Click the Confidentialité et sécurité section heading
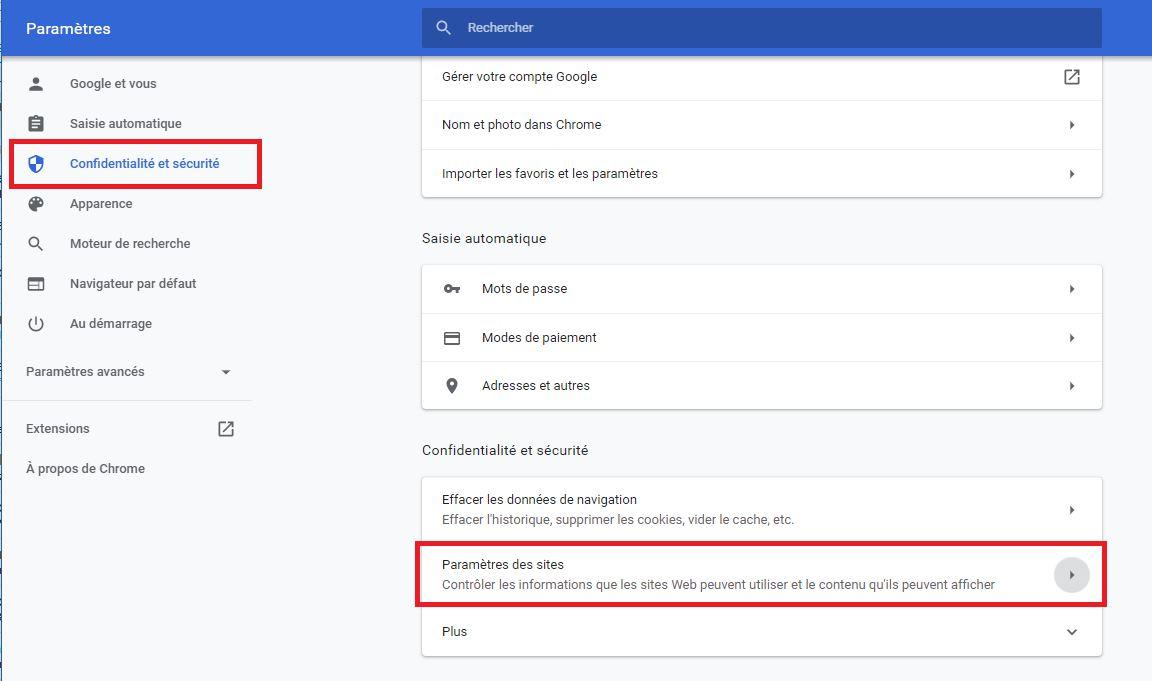This screenshot has width=1152, height=681. (505, 450)
